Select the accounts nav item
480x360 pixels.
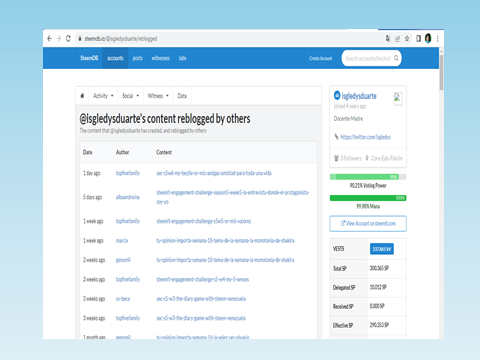(115, 58)
